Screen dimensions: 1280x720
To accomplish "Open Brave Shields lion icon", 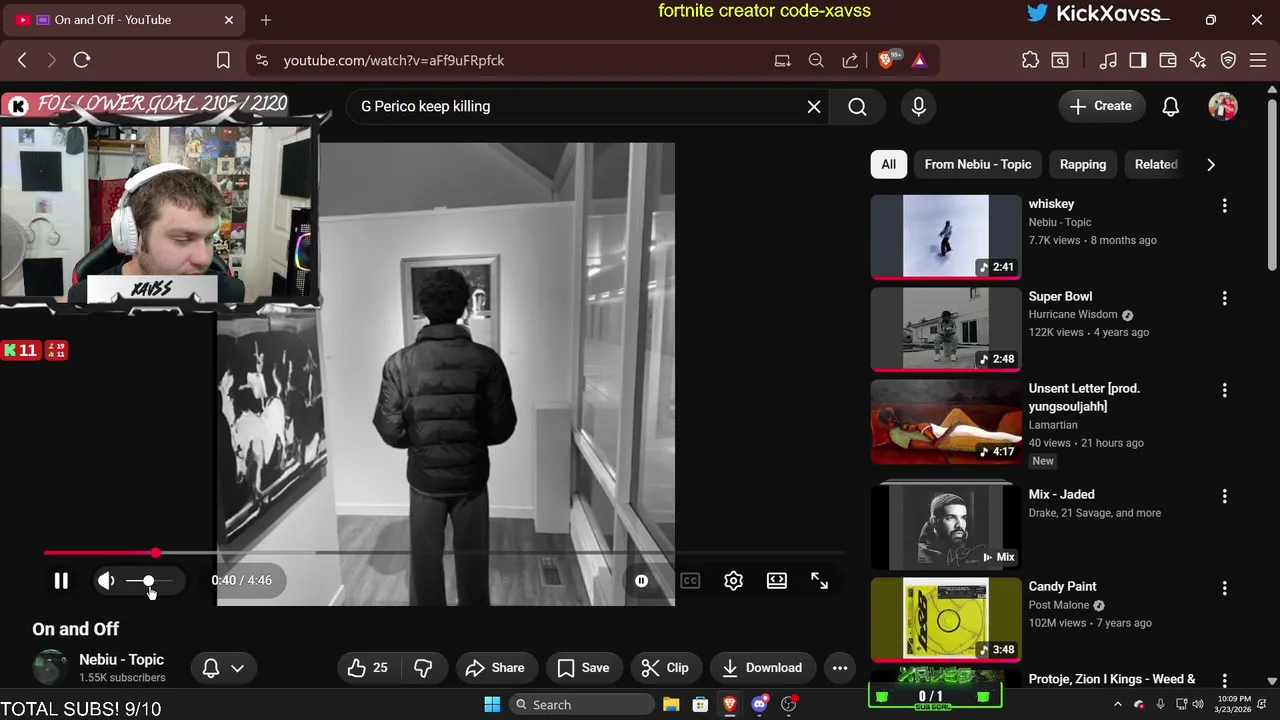I will pos(887,60).
